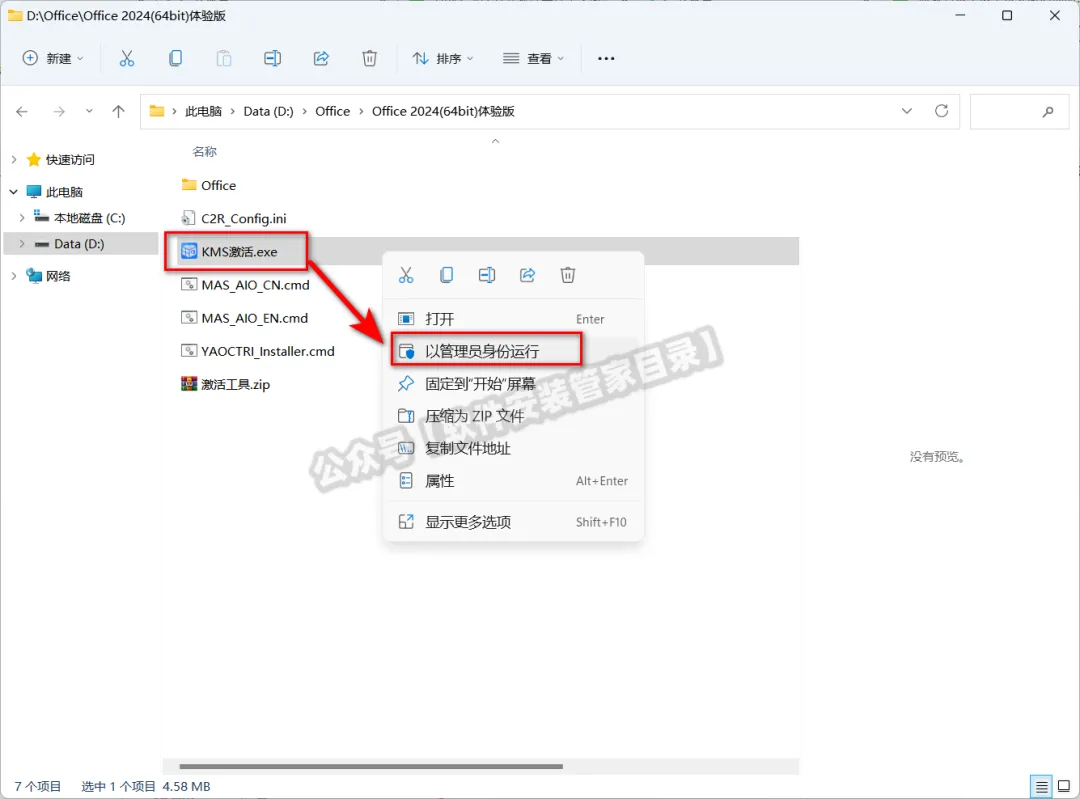Select the MAS_AIO_CN.cmd file
This screenshot has width=1080, height=799.
(x=255, y=284)
